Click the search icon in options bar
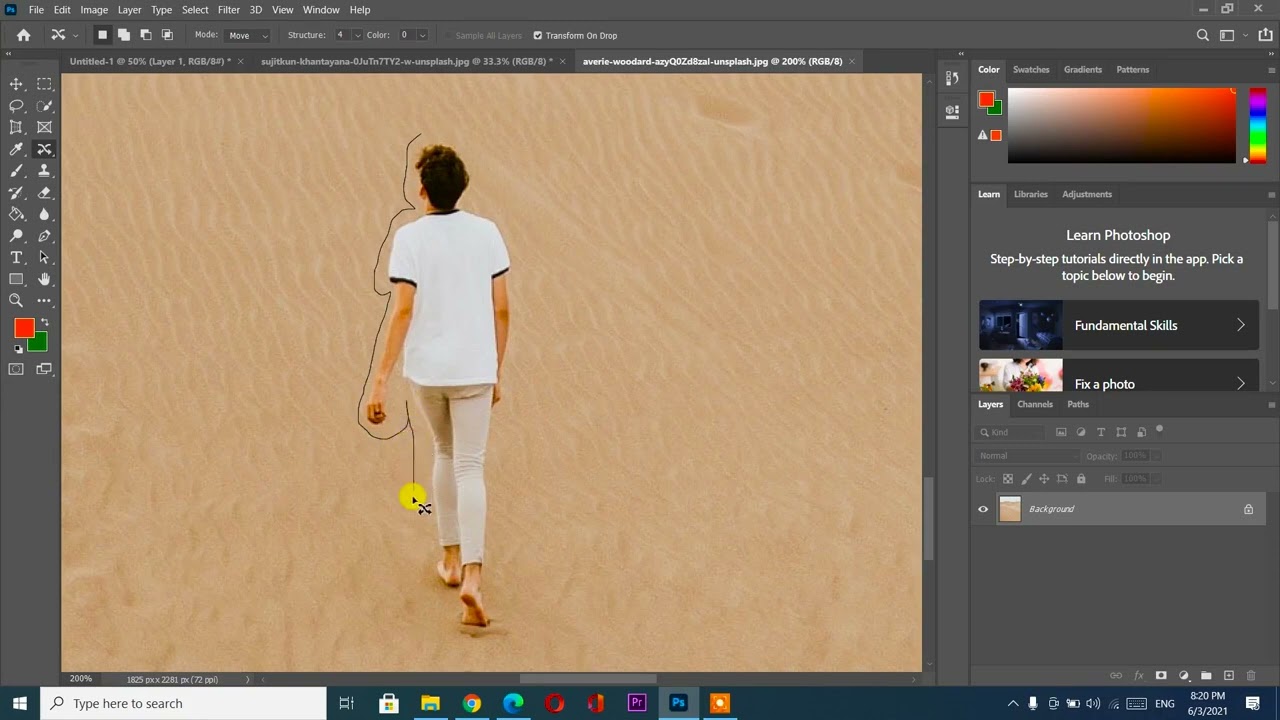The height and width of the screenshot is (720, 1280). 1203,35
